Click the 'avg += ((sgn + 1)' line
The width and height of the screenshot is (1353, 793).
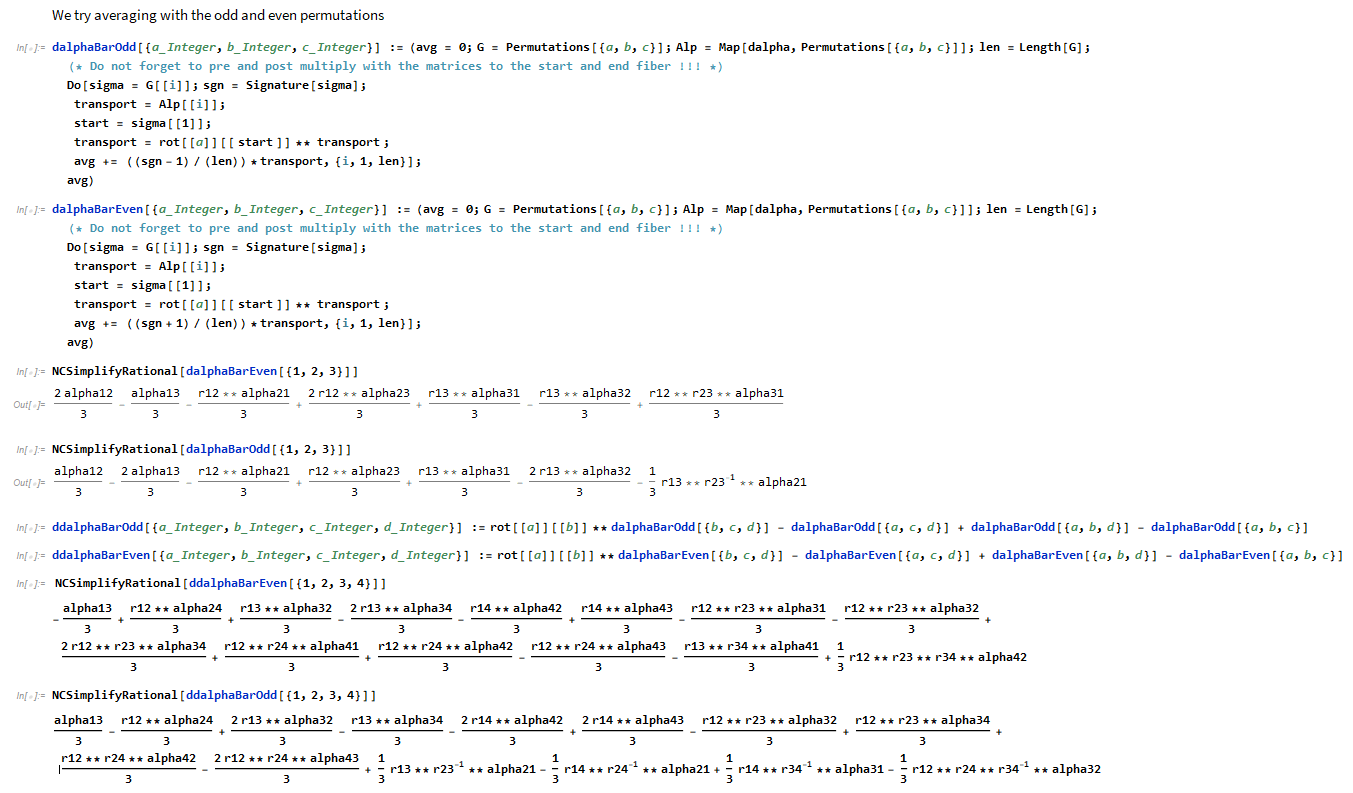coord(247,323)
